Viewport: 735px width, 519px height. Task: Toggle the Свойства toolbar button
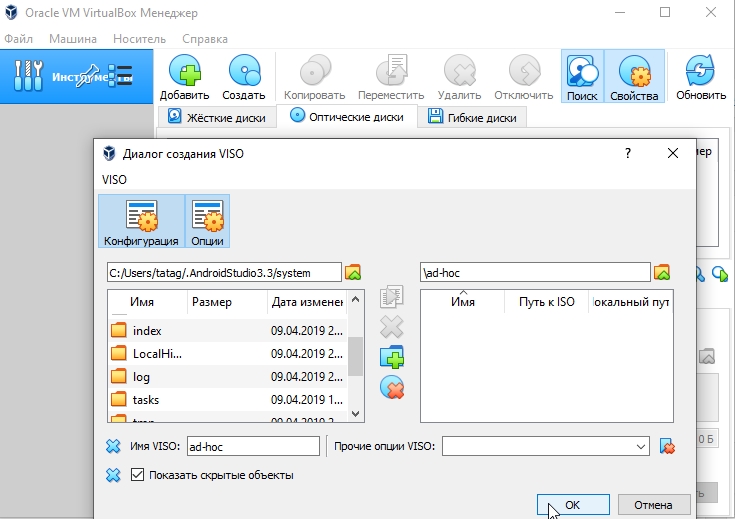coord(634,76)
